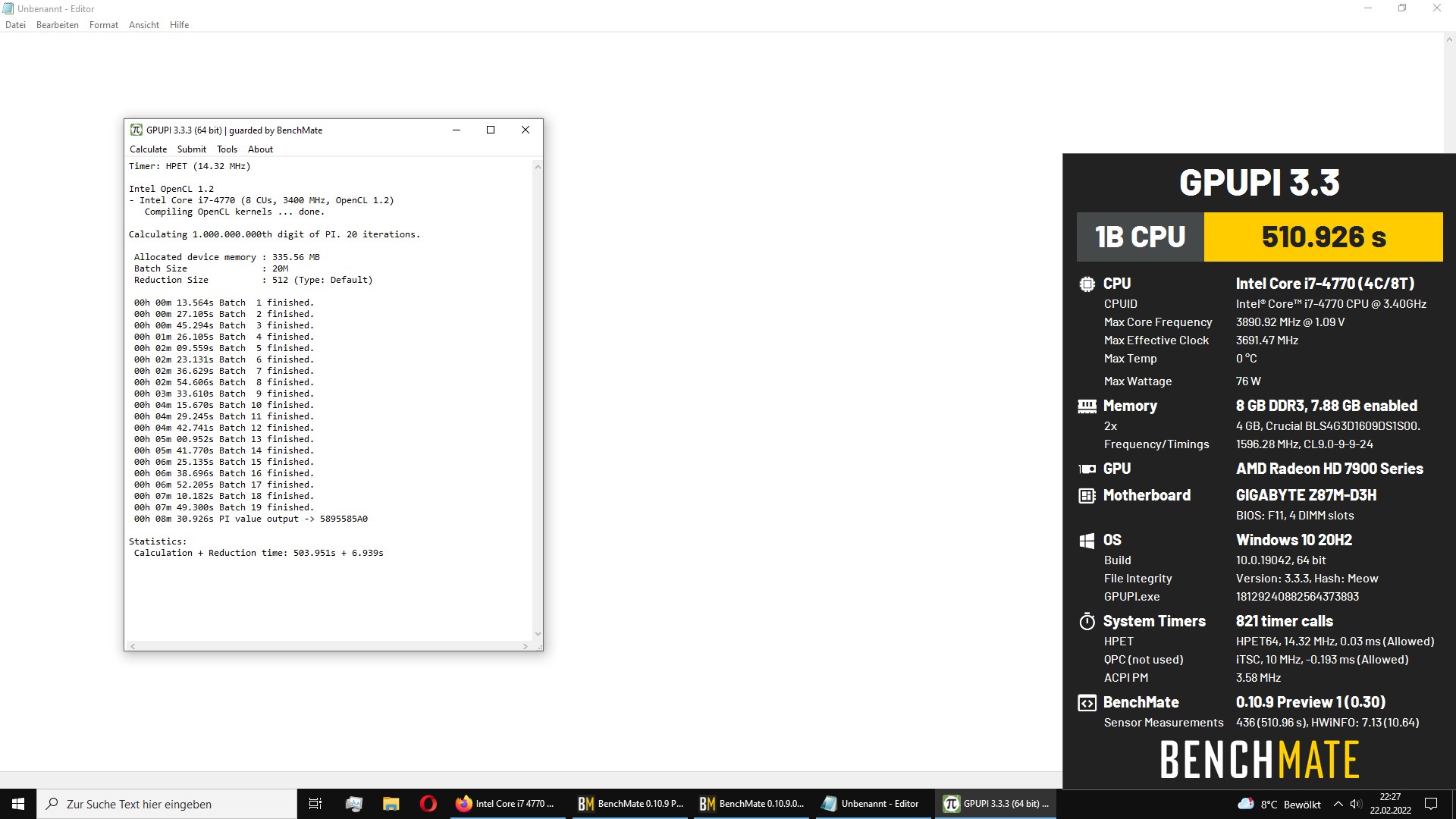The image size is (1456, 819).
Task: Click the CPU chip icon in BenchMate panel
Action: coord(1087,284)
